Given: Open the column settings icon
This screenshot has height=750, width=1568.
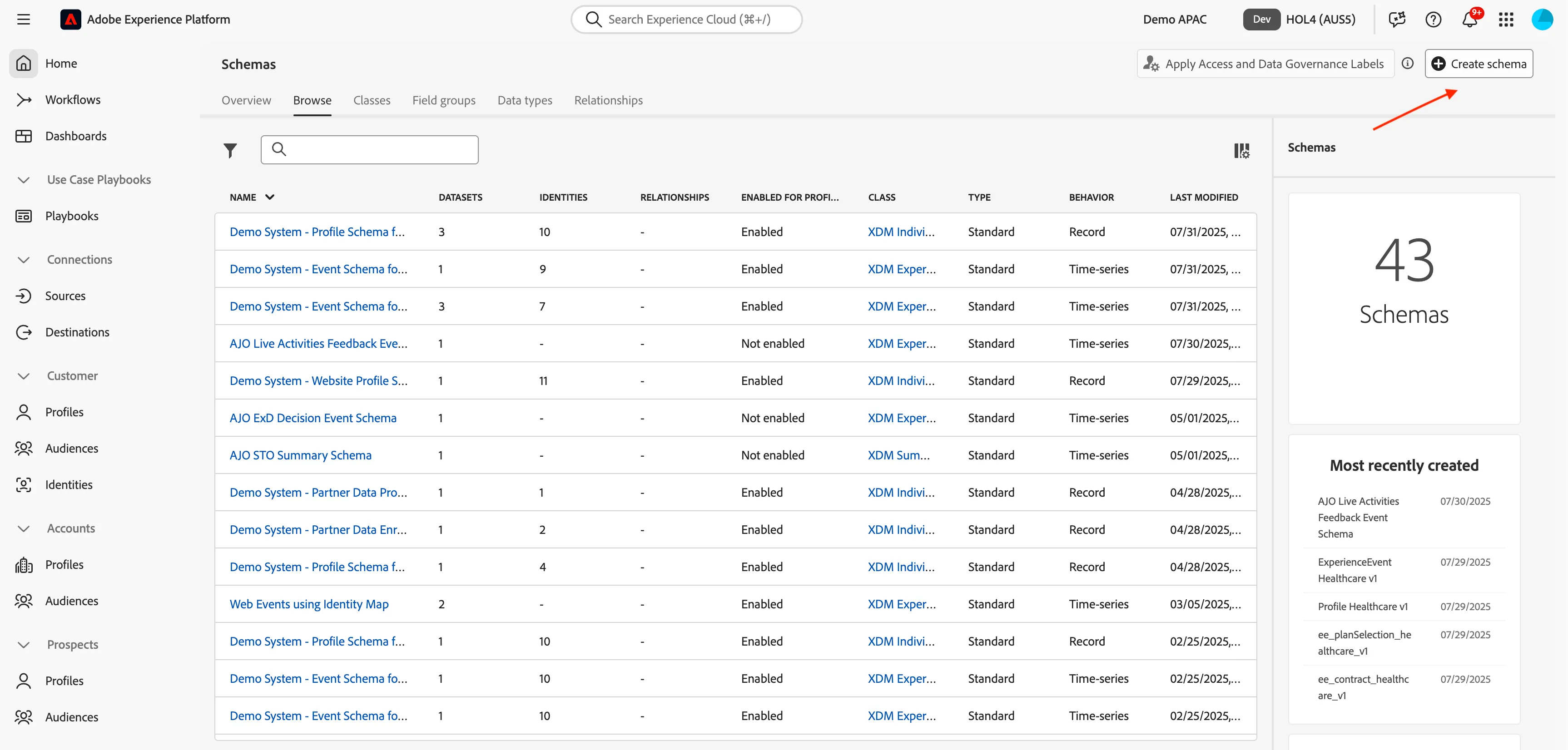Looking at the screenshot, I should (1241, 150).
